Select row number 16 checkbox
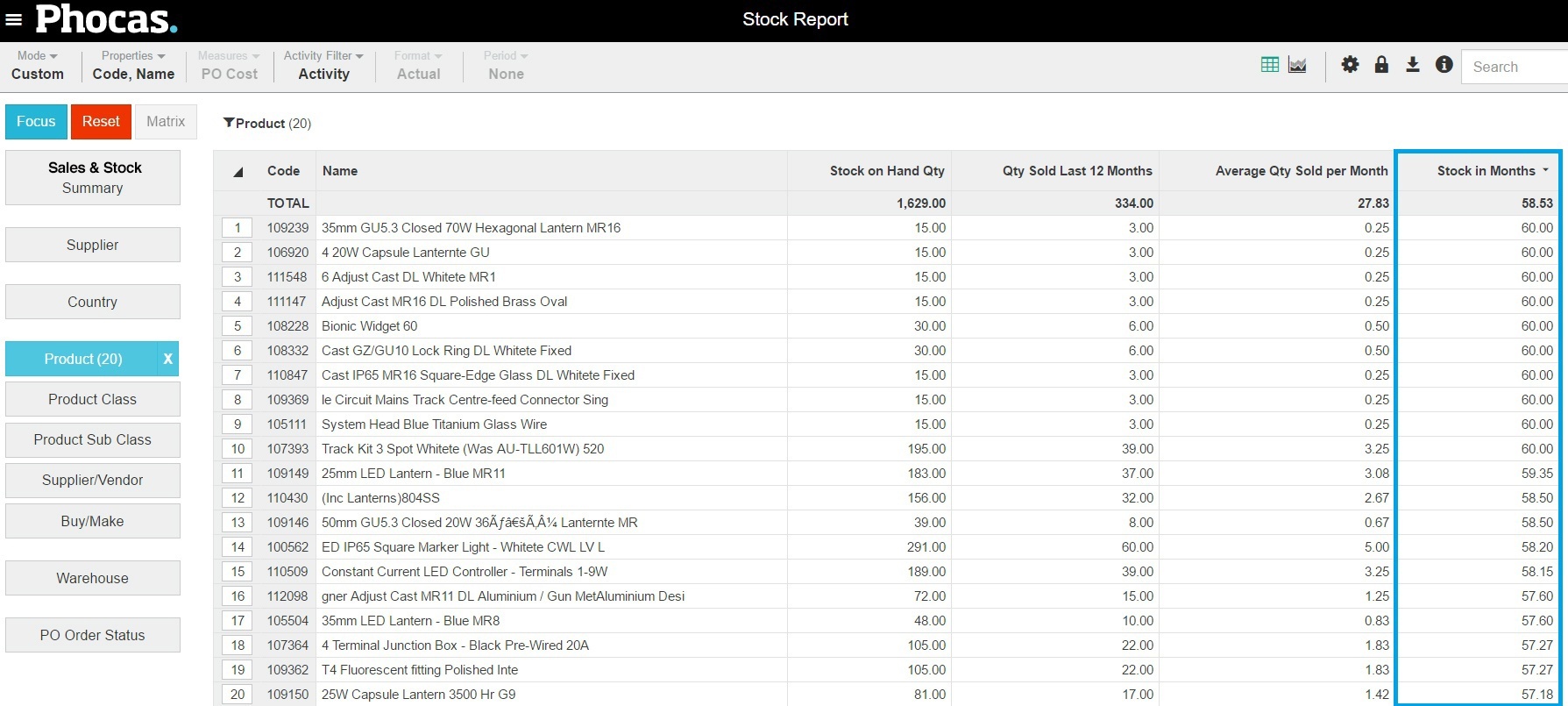 pos(237,596)
